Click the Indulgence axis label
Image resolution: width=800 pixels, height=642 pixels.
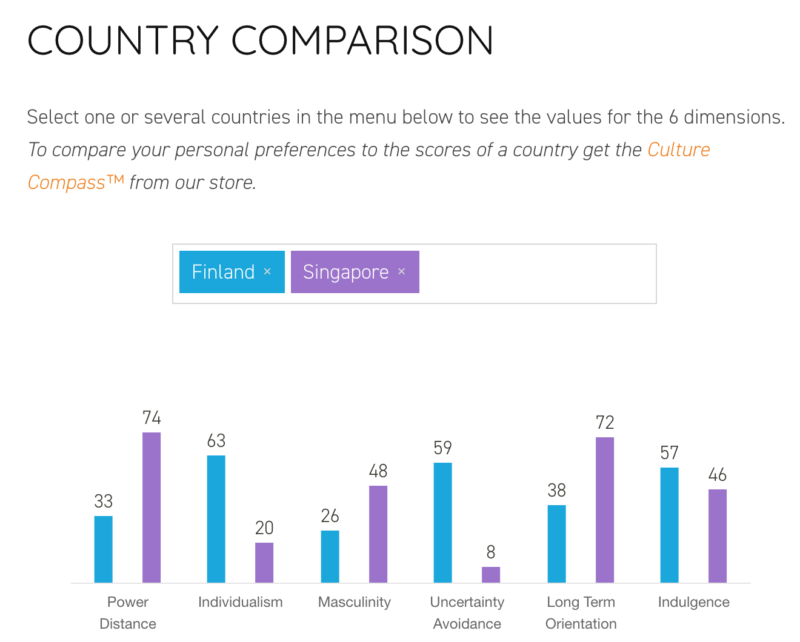point(694,602)
